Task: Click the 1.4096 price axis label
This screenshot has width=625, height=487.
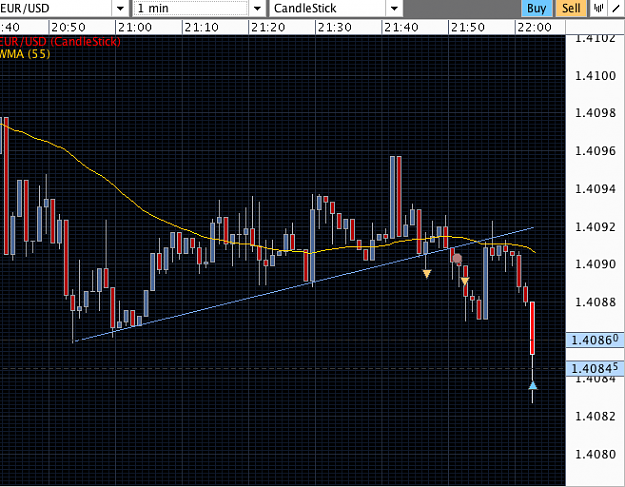Action: click(595, 151)
